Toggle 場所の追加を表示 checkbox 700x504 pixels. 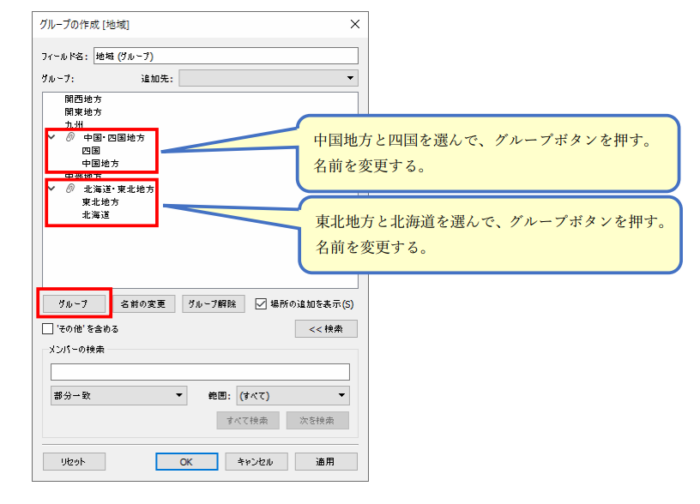pyautogui.click(x=261, y=304)
